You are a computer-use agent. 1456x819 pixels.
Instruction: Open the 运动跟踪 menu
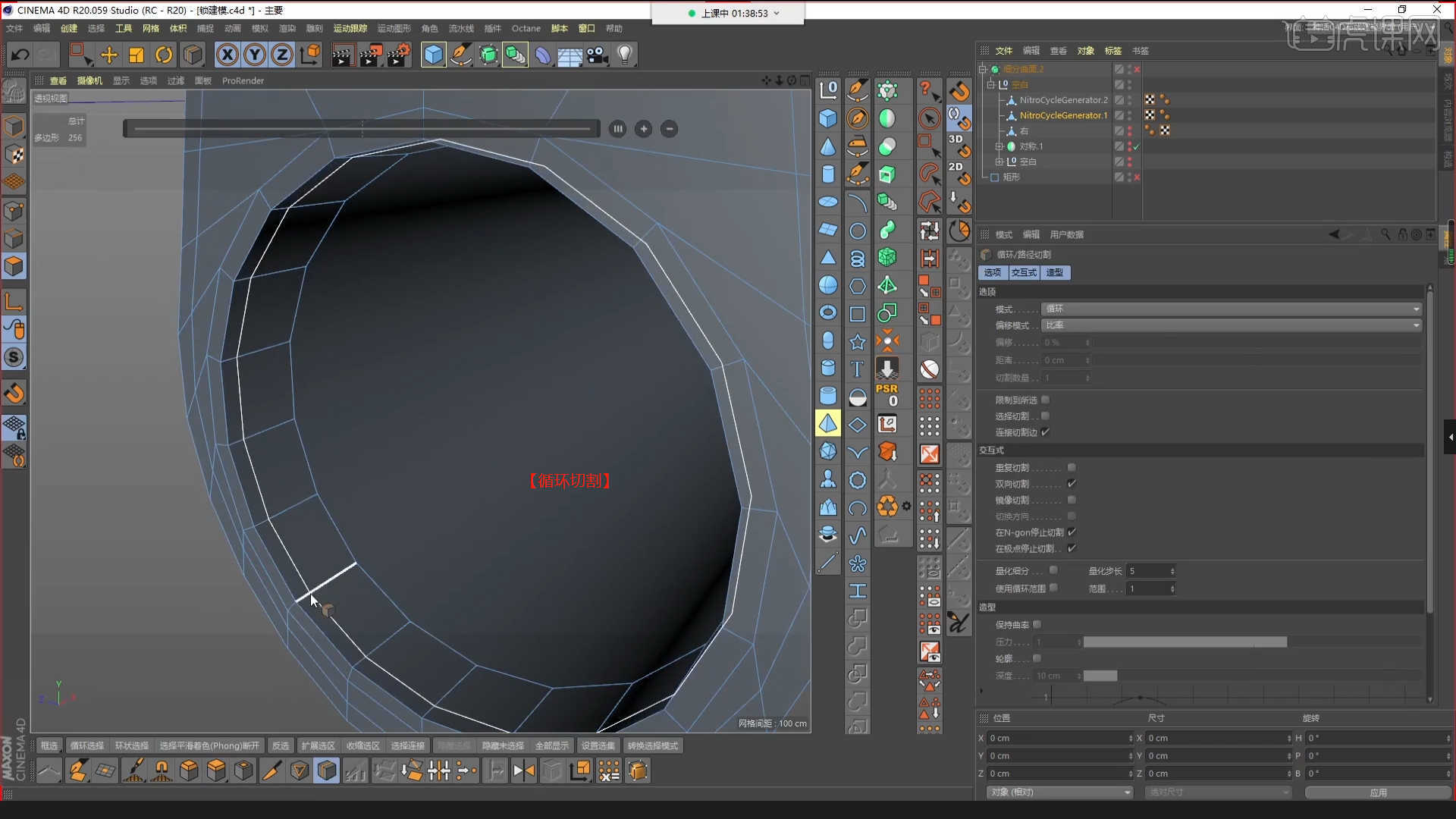point(350,28)
